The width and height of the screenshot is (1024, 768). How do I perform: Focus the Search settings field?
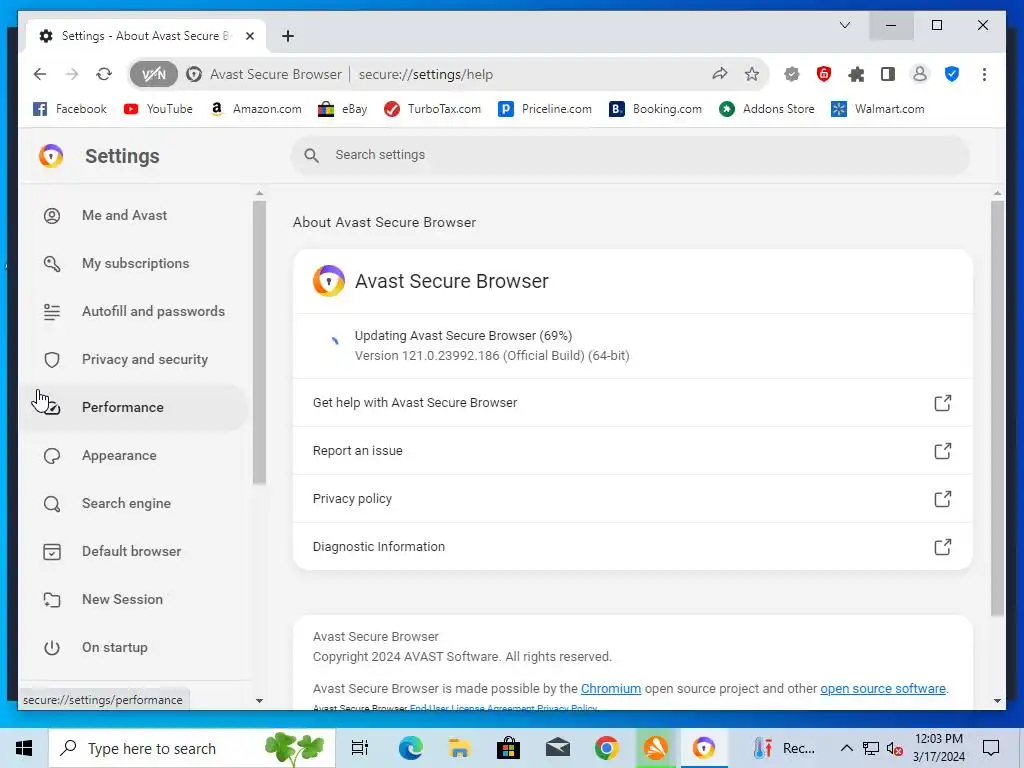[630, 155]
